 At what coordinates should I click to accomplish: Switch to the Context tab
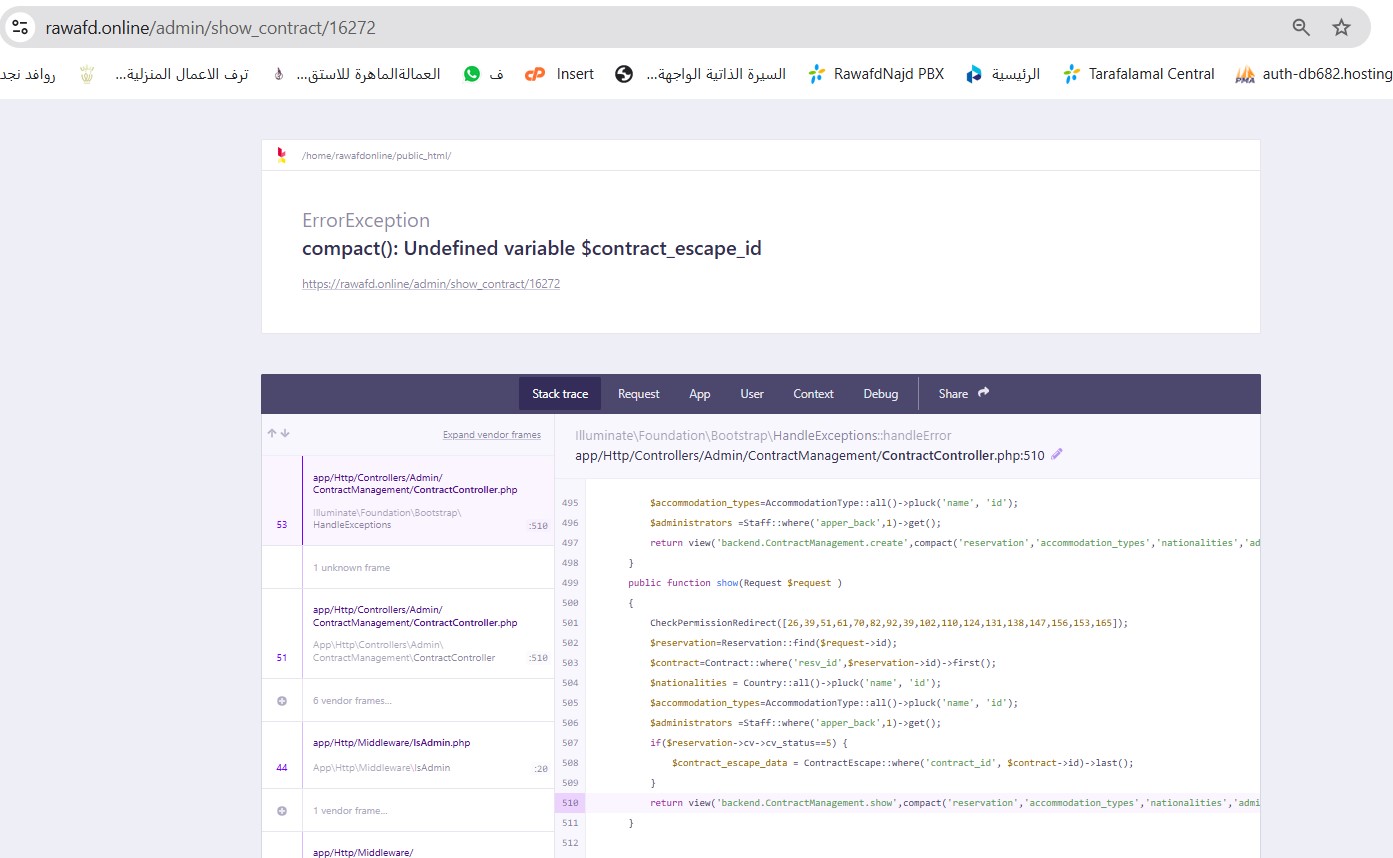click(813, 394)
